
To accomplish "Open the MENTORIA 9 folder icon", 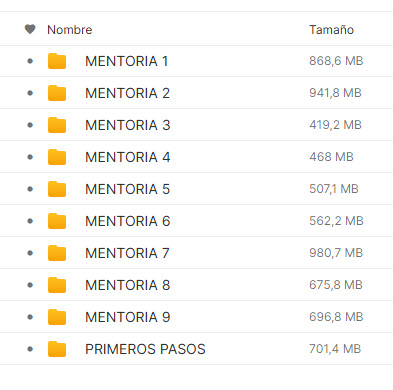I will [x=57, y=317].
